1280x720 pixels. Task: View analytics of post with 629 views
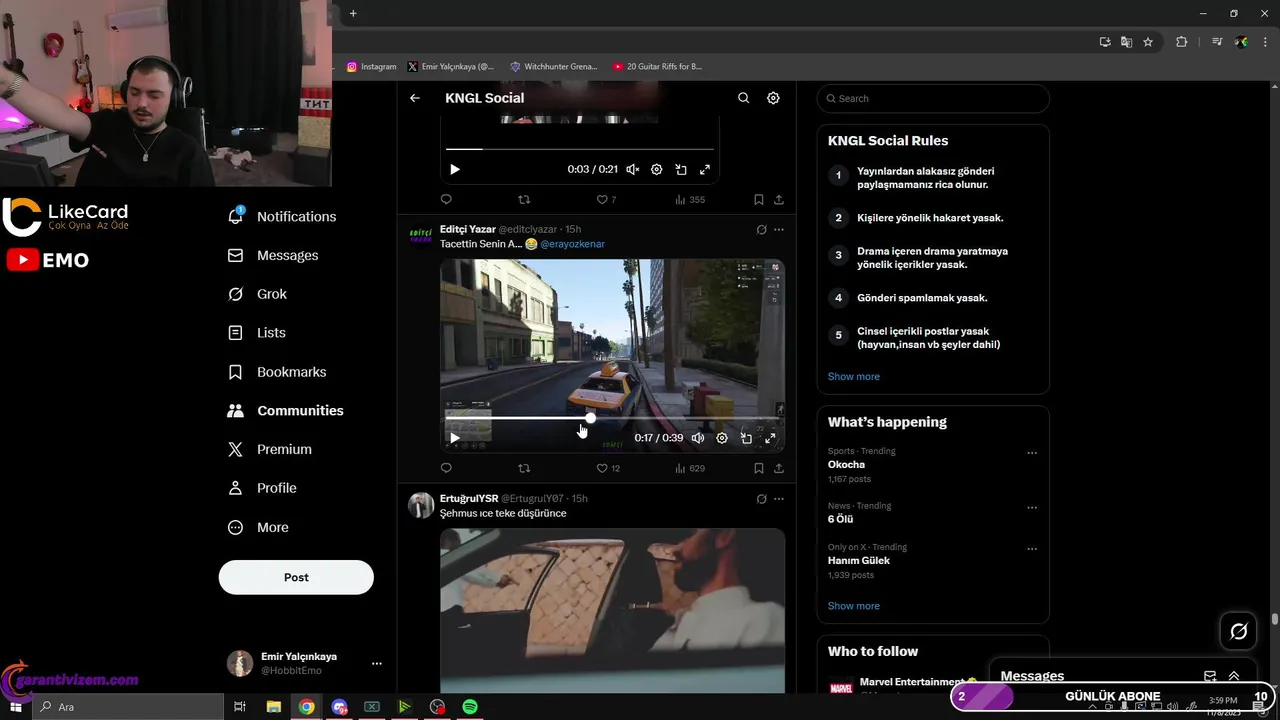pyautogui.click(x=690, y=468)
